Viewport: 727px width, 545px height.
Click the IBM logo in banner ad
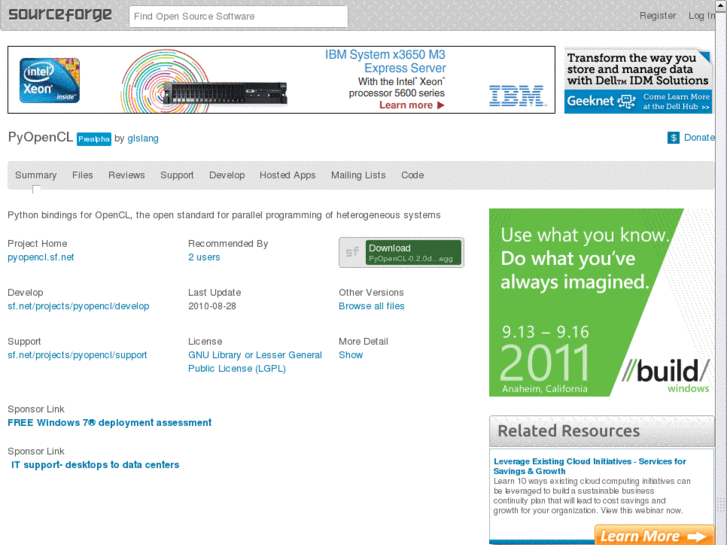(x=517, y=96)
